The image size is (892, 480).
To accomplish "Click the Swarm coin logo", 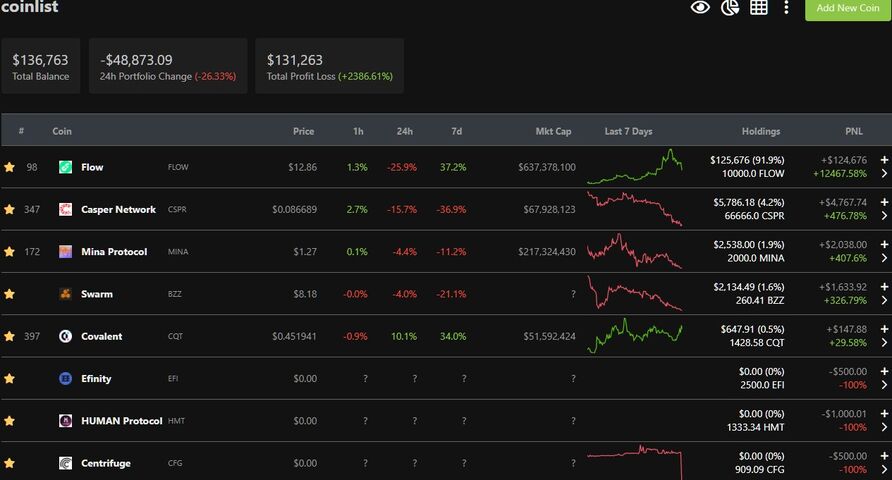I will tap(65, 294).
